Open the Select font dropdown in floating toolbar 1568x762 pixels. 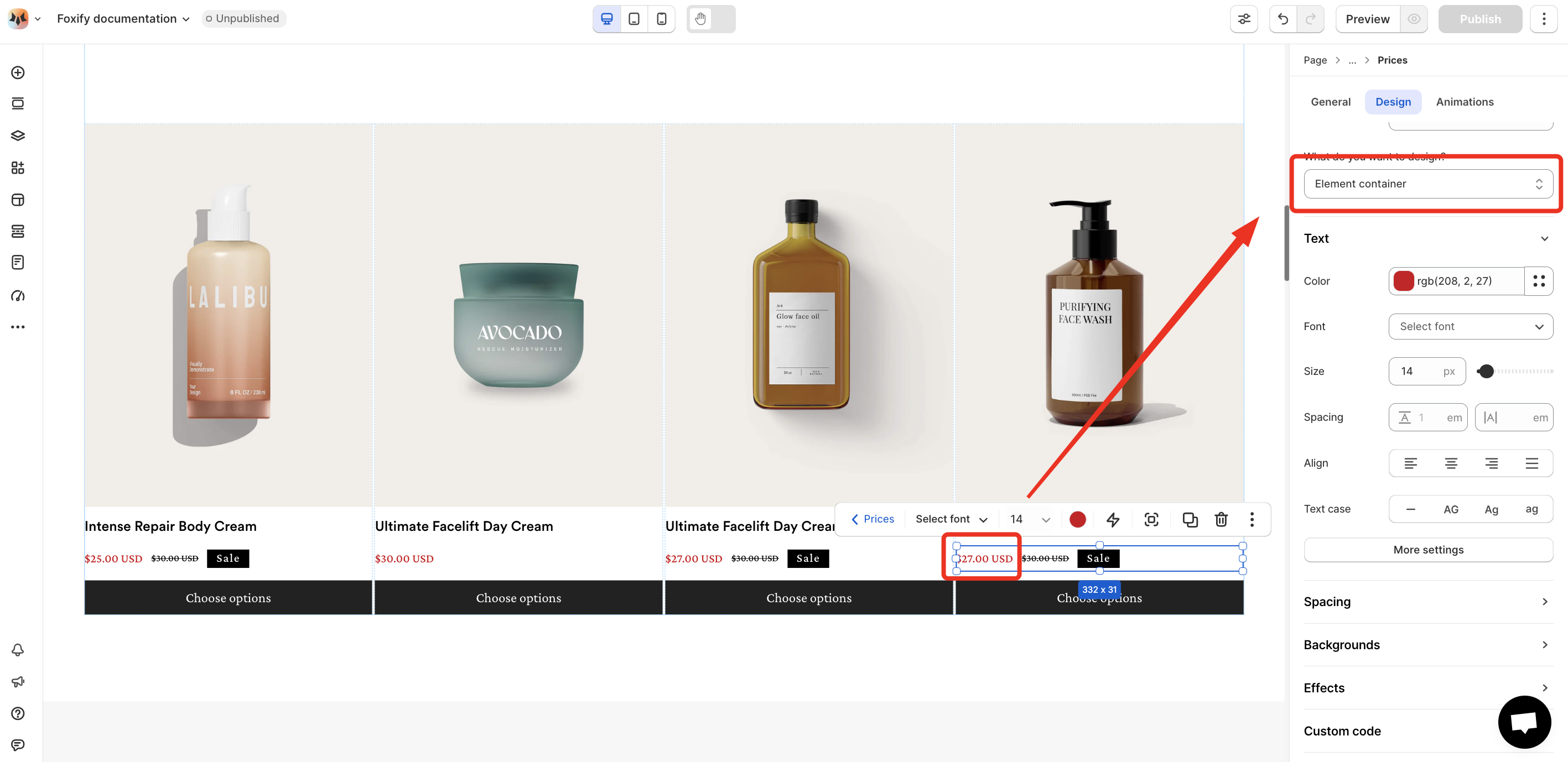(x=952, y=519)
